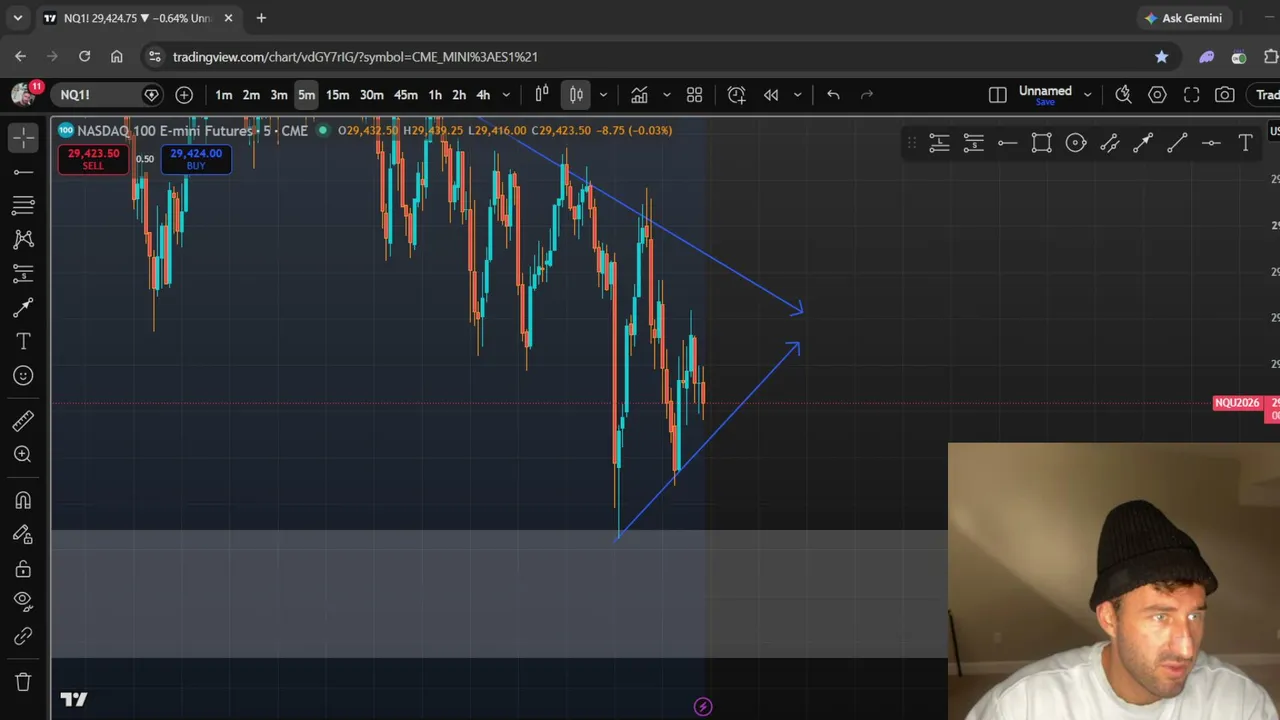
Task: Open chart Settings hexagon icon
Action: pos(1157,95)
